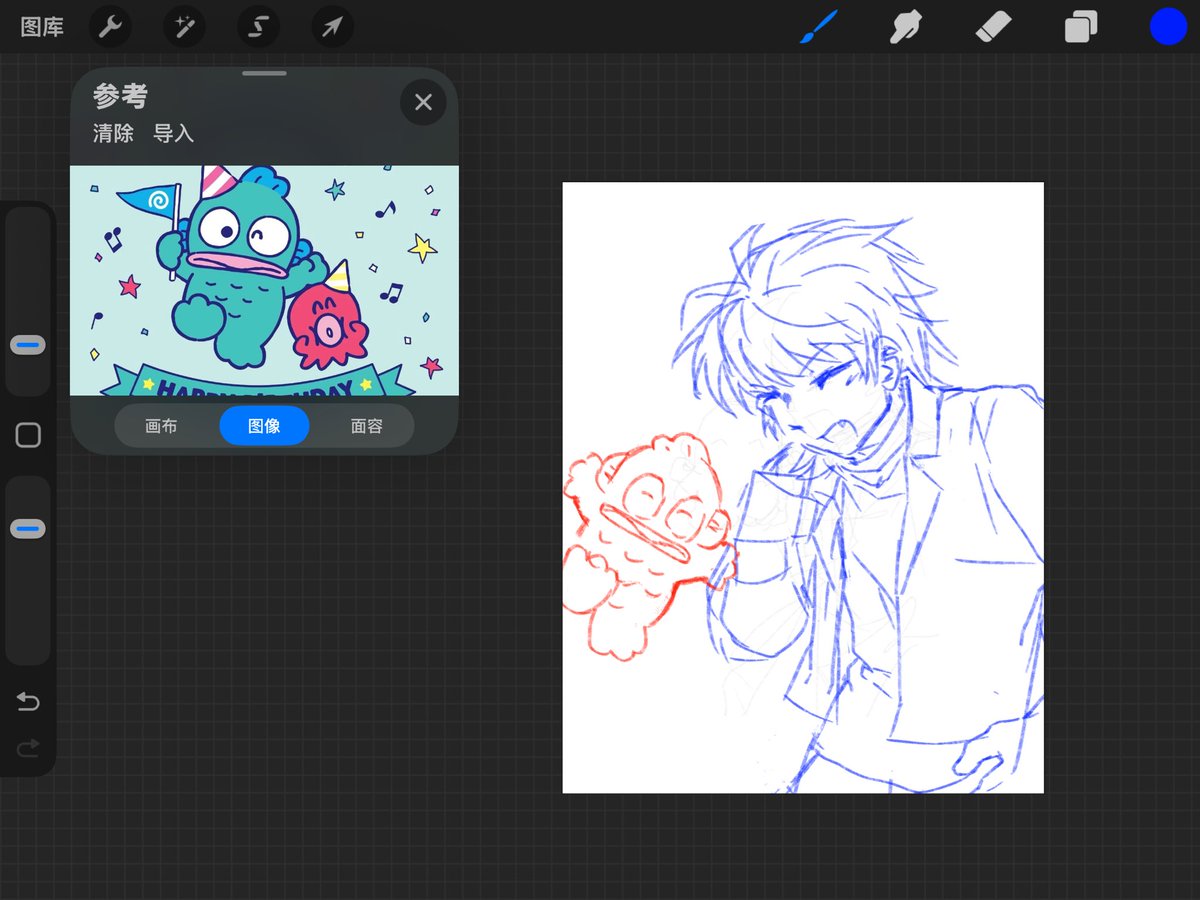Click the brush opacity slider handle
Screen dimensions: 1200x900
[x=28, y=528]
